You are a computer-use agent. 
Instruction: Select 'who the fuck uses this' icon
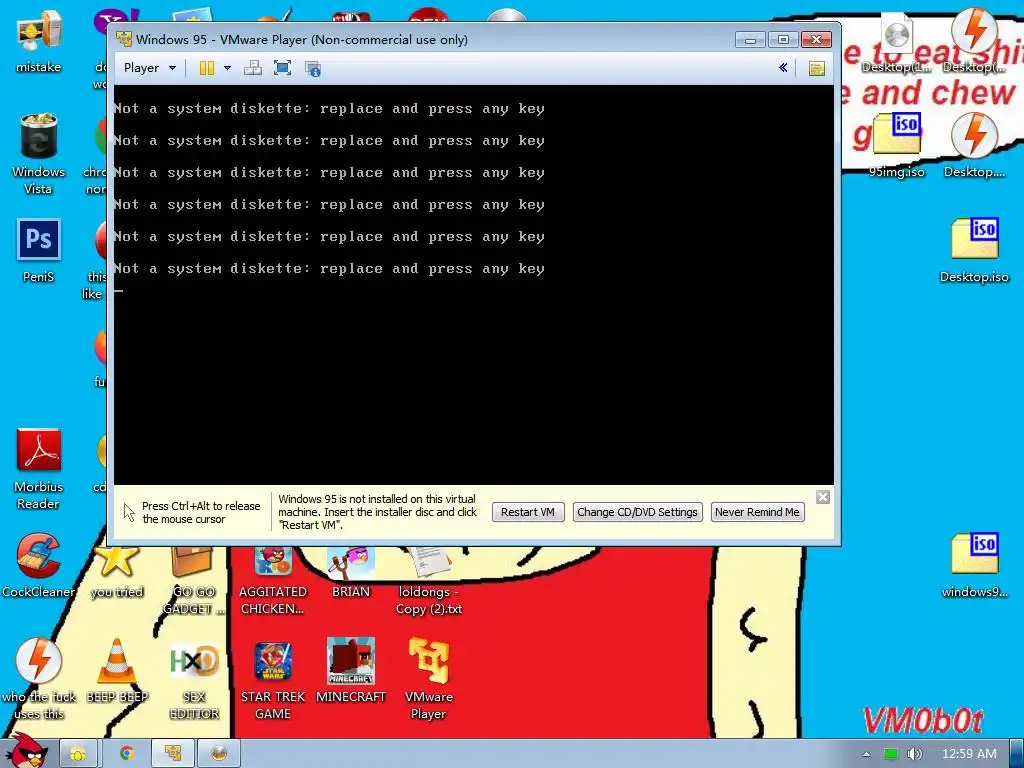pos(39,679)
